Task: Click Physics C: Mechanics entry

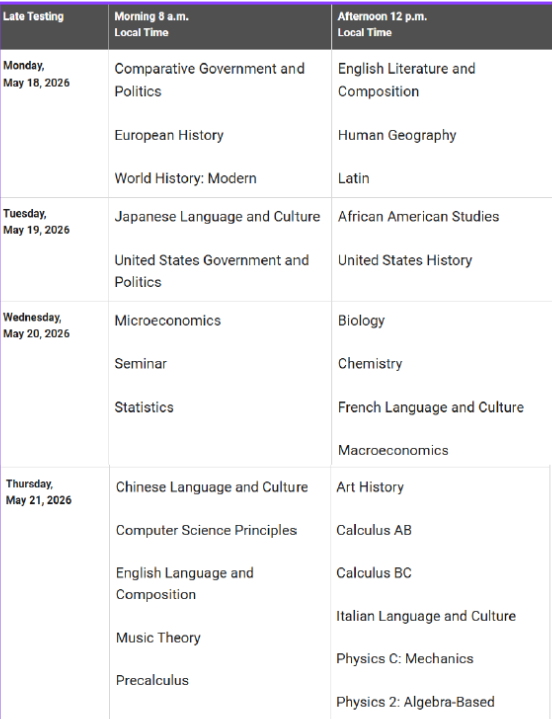Action: coord(404,658)
